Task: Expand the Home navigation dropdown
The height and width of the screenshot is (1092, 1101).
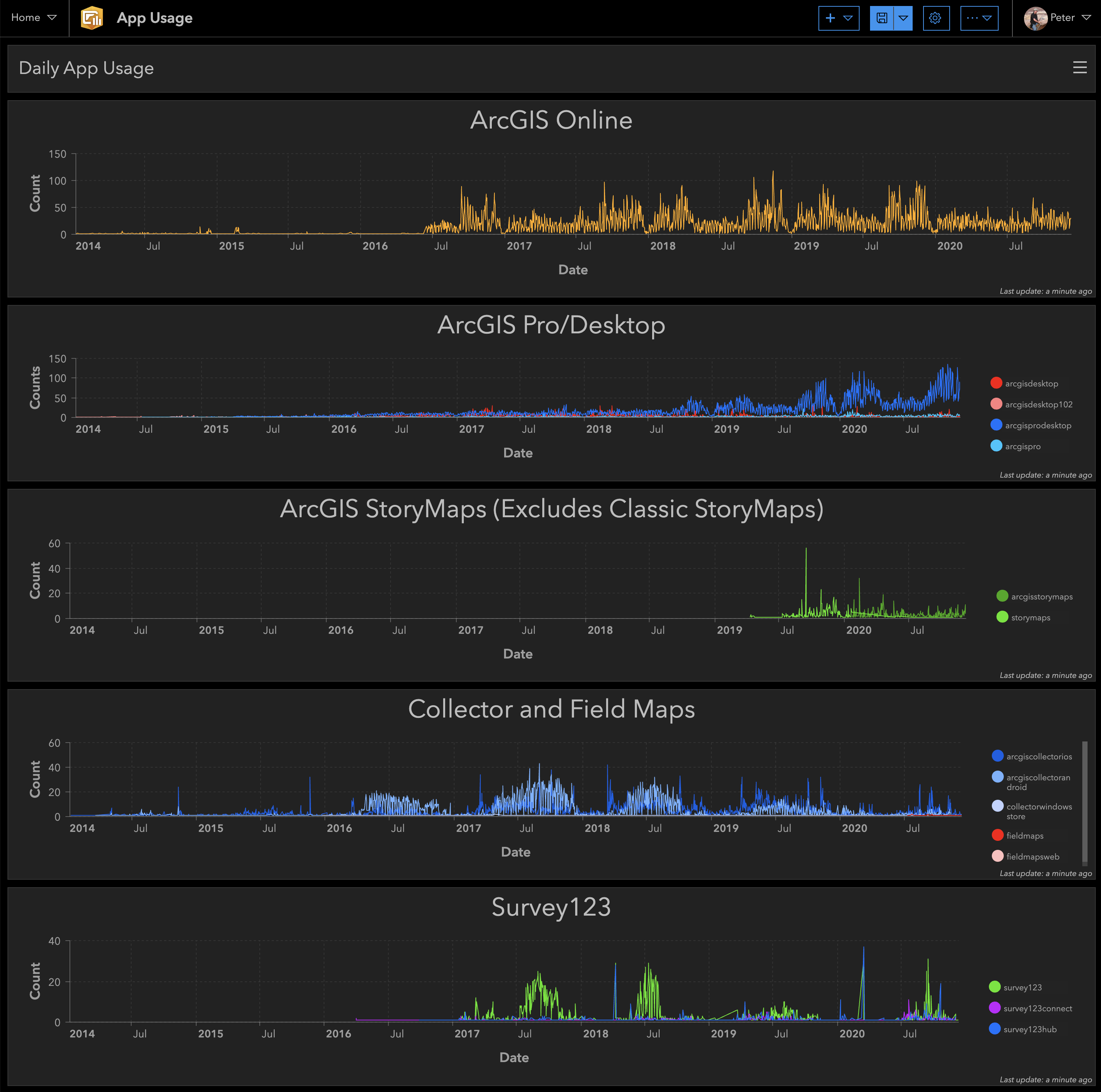Action: [x=51, y=17]
